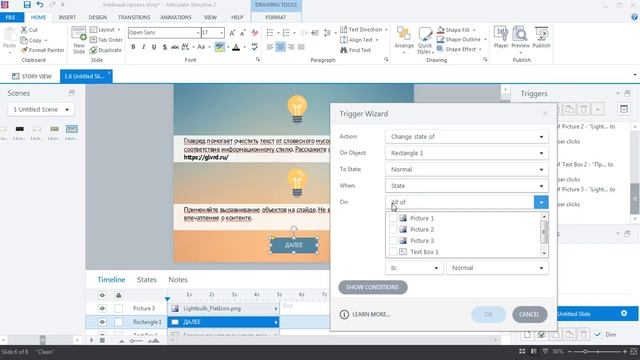Check the Text Box 1 checkbox

(393, 252)
